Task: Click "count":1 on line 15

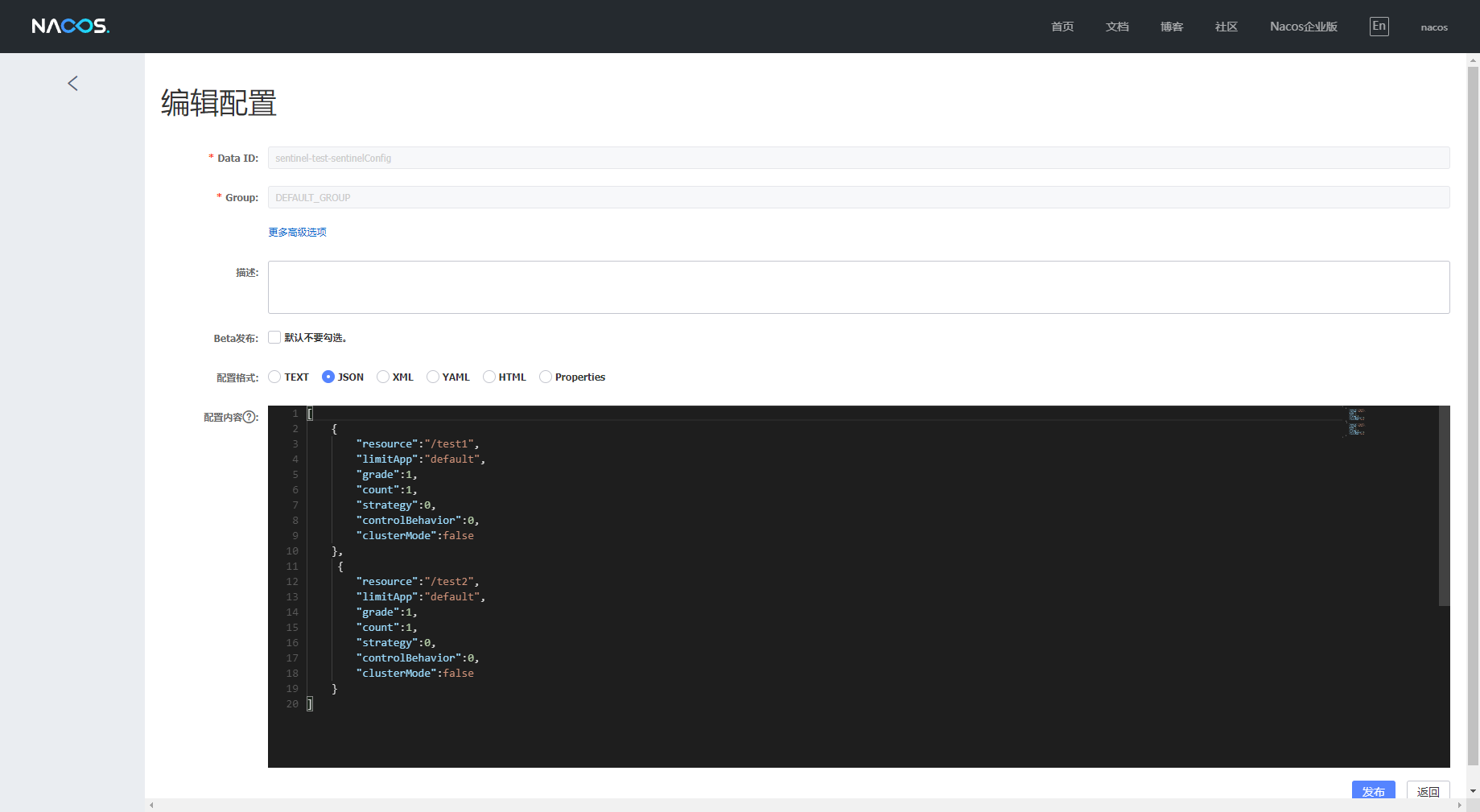Action: (x=387, y=628)
